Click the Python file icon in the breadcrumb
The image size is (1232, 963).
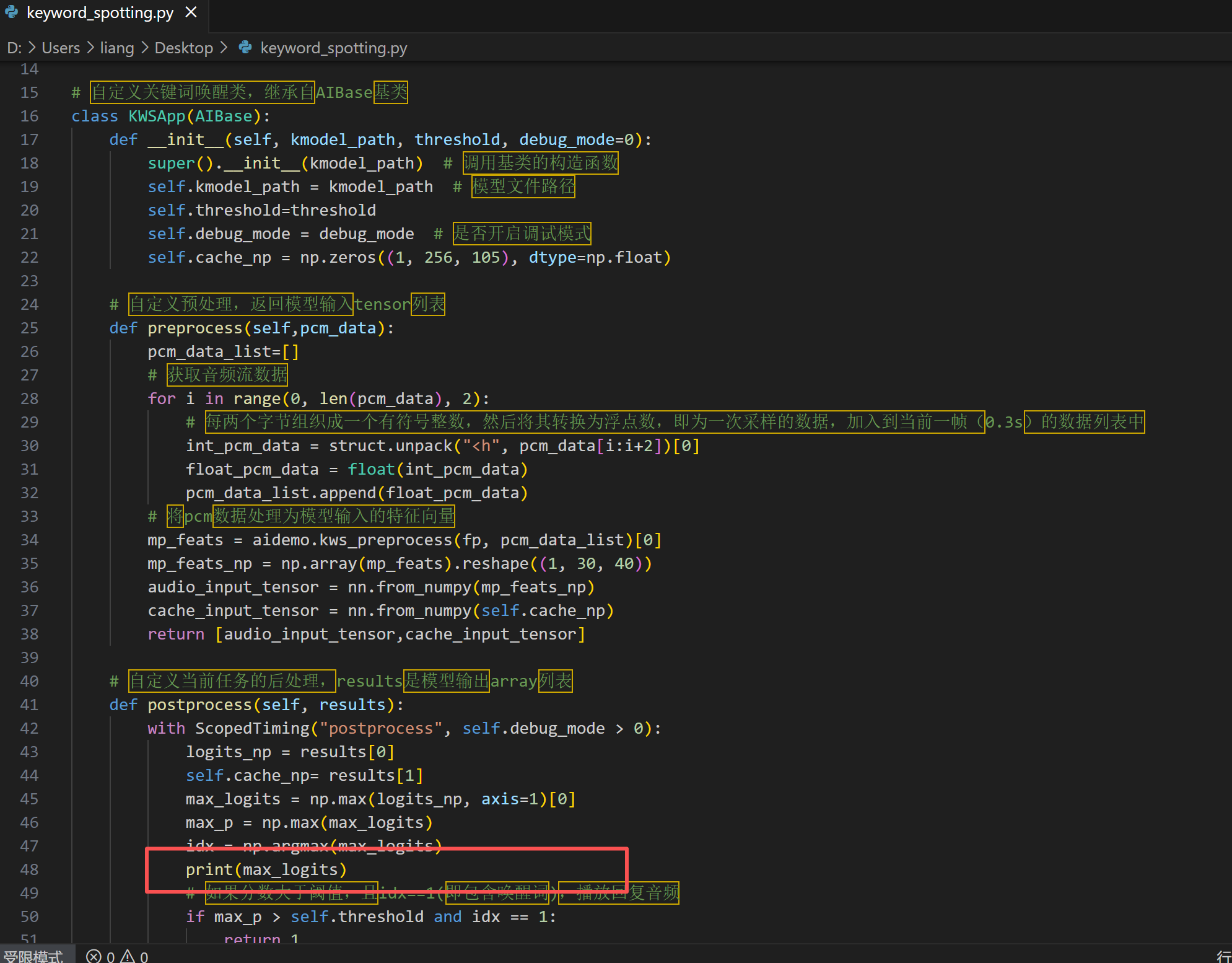click(x=245, y=48)
